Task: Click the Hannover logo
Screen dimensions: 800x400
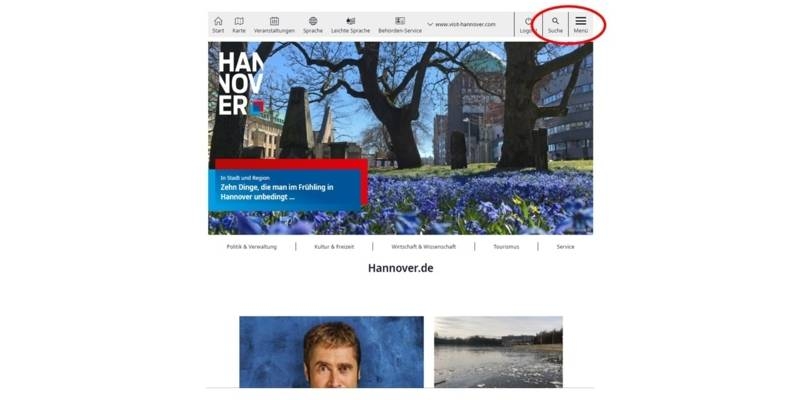Action: [x=241, y=83]
